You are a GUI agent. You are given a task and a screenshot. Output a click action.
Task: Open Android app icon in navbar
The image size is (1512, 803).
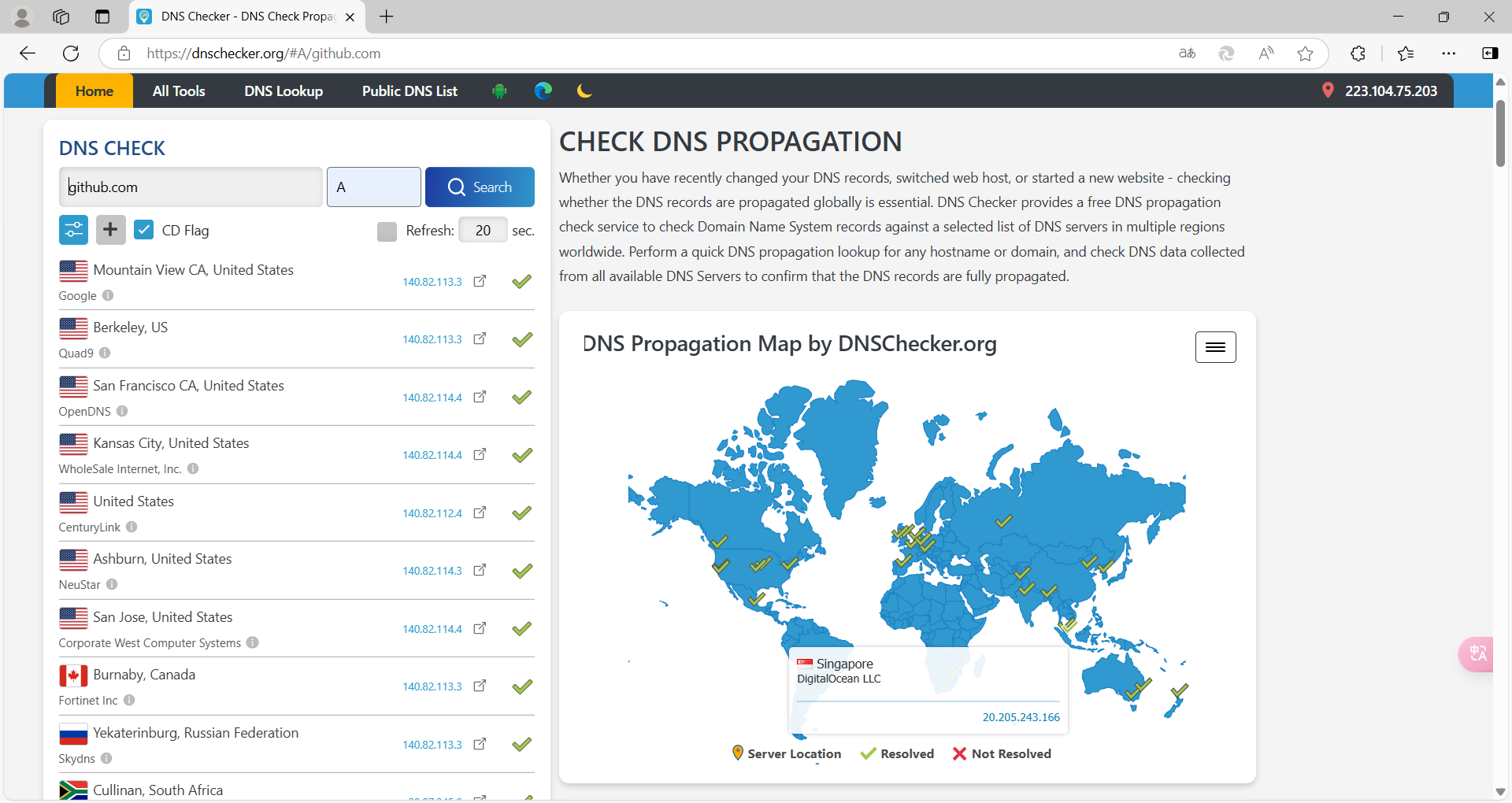[x=499, y=91]
